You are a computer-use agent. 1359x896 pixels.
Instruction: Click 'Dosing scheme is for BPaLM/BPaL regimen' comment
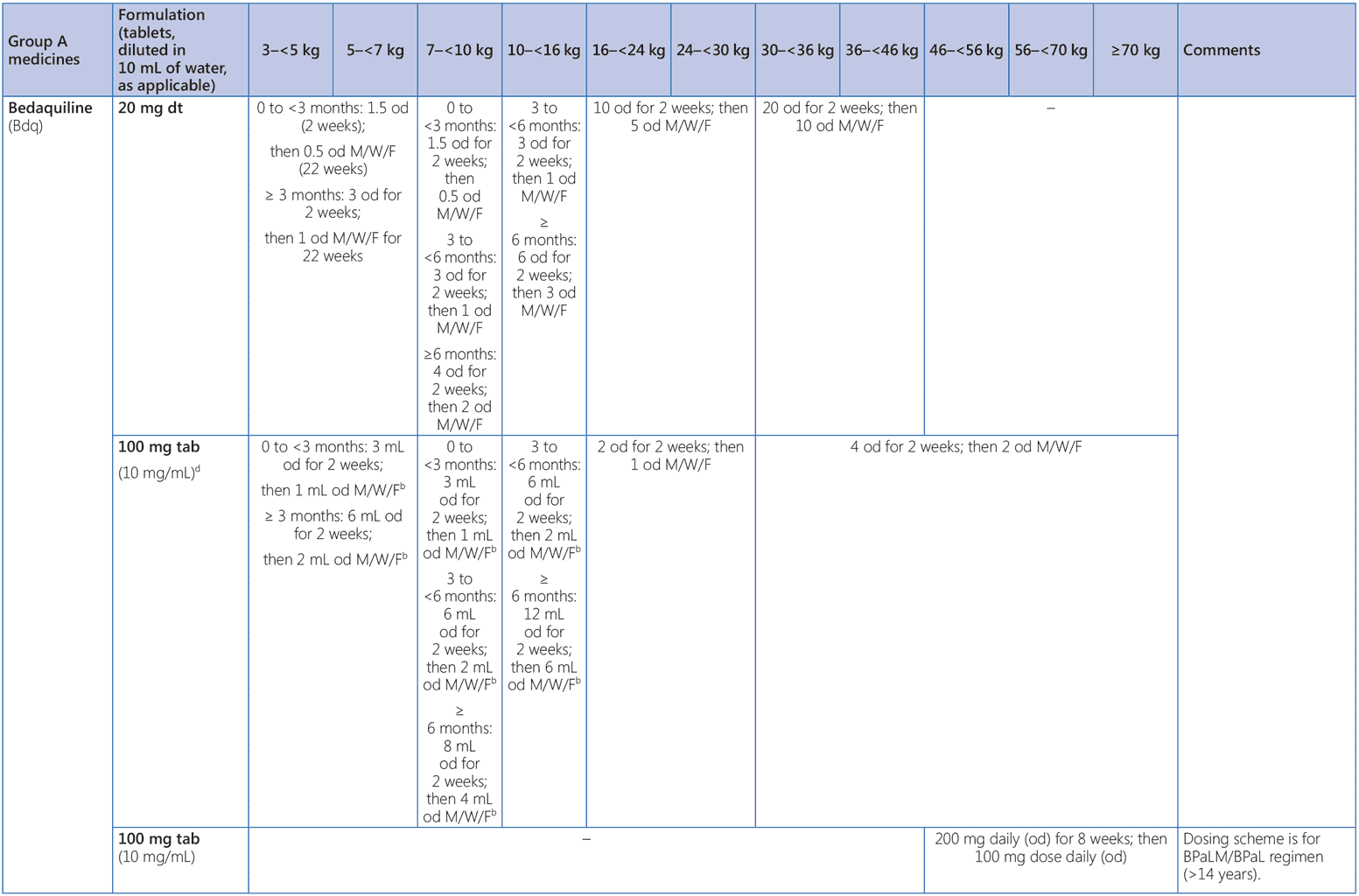point(1253,847)
